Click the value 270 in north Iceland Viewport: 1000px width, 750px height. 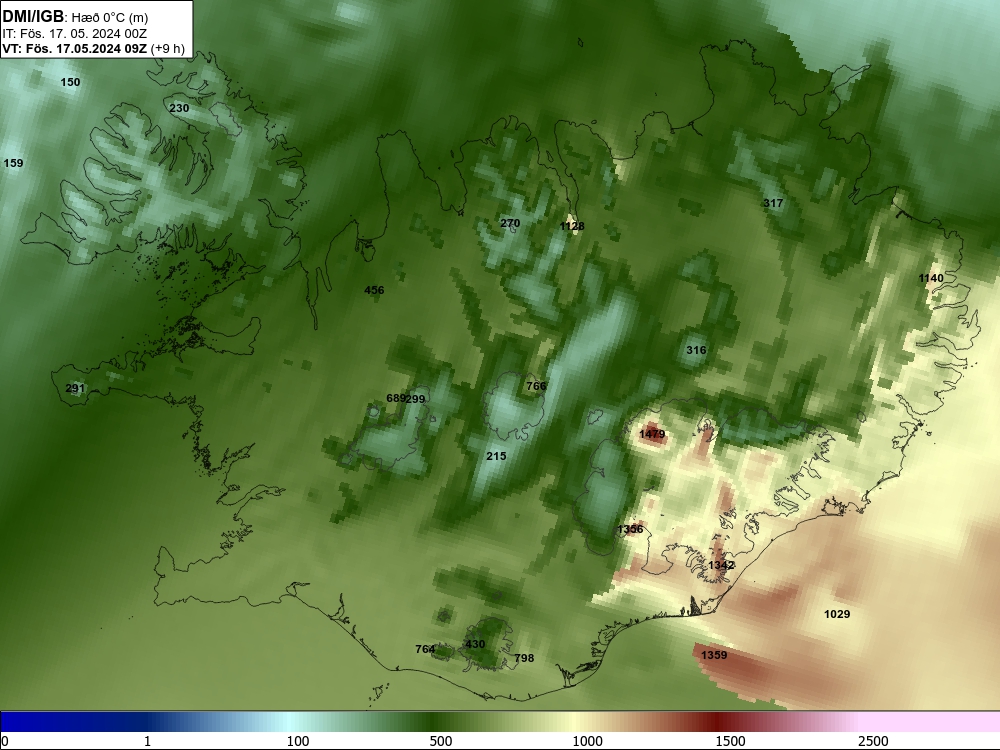510,223
